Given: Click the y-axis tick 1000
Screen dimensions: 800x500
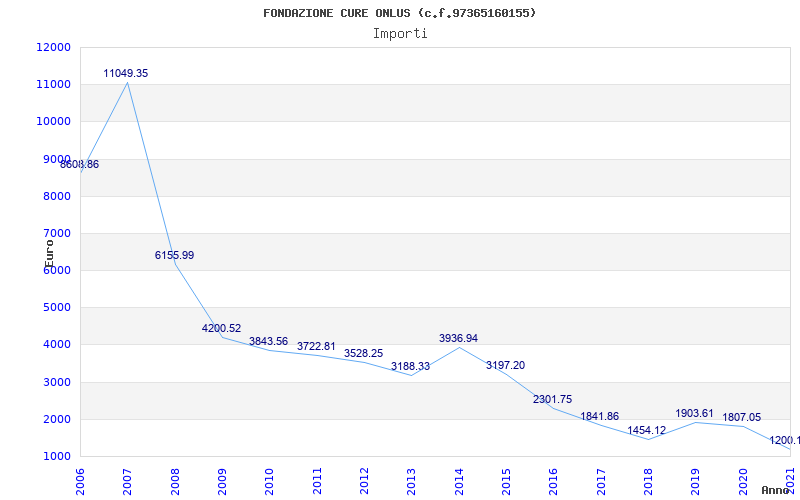Looking at the screenshot, I should (56, 457).
